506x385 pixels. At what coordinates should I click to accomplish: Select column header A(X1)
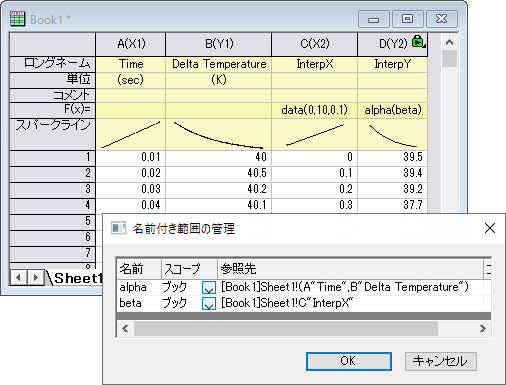(131, 44)
